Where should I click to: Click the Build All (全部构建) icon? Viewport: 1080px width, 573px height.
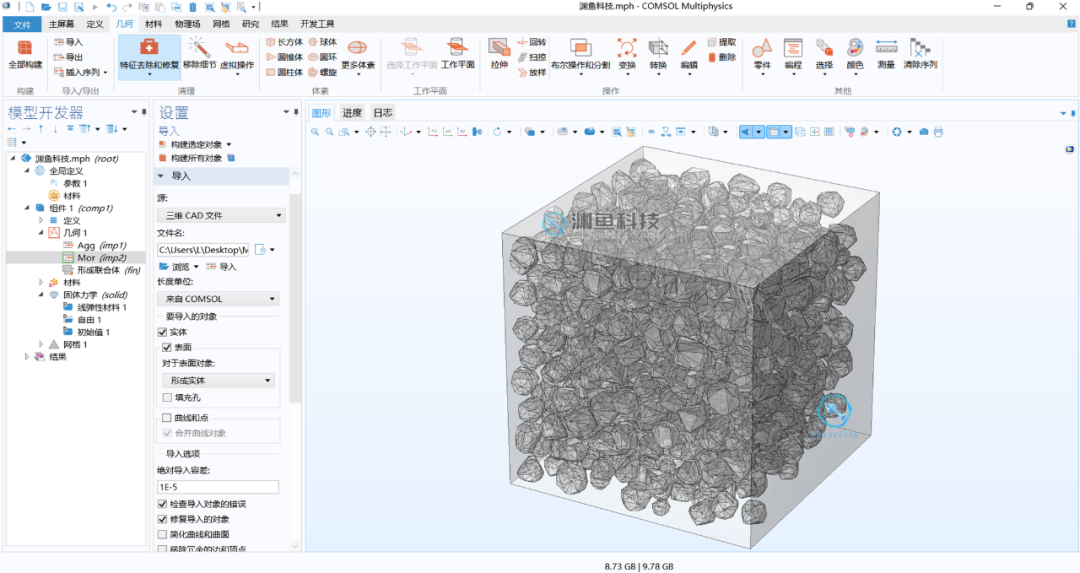click(25, 48)
